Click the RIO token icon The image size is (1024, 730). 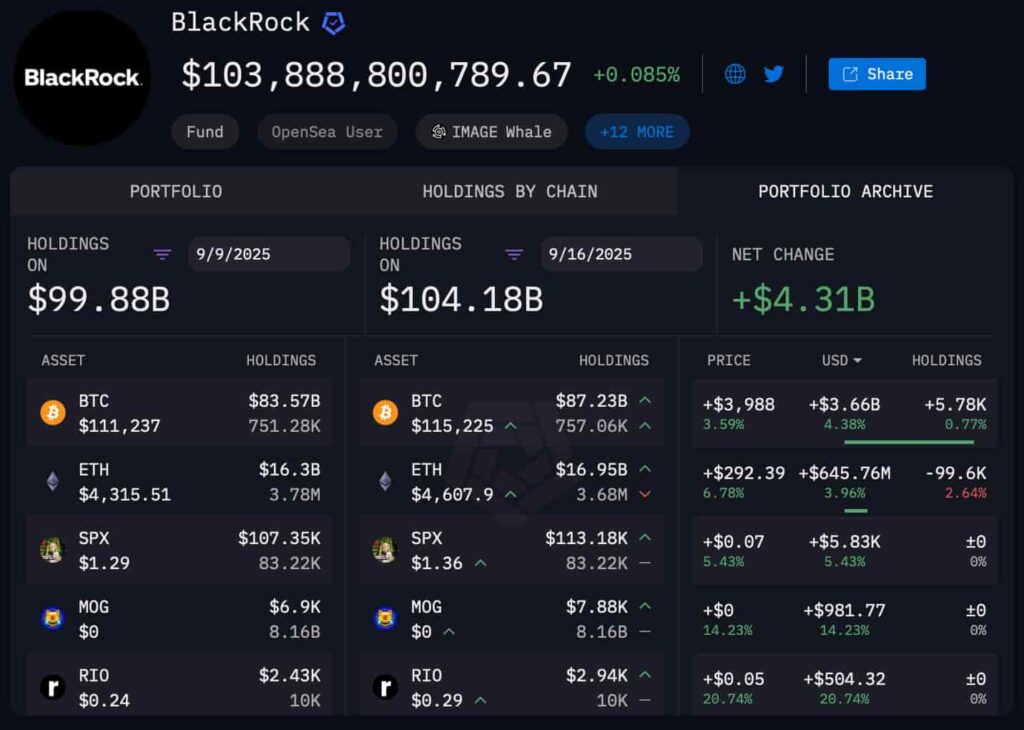click(x=52, y=687)
